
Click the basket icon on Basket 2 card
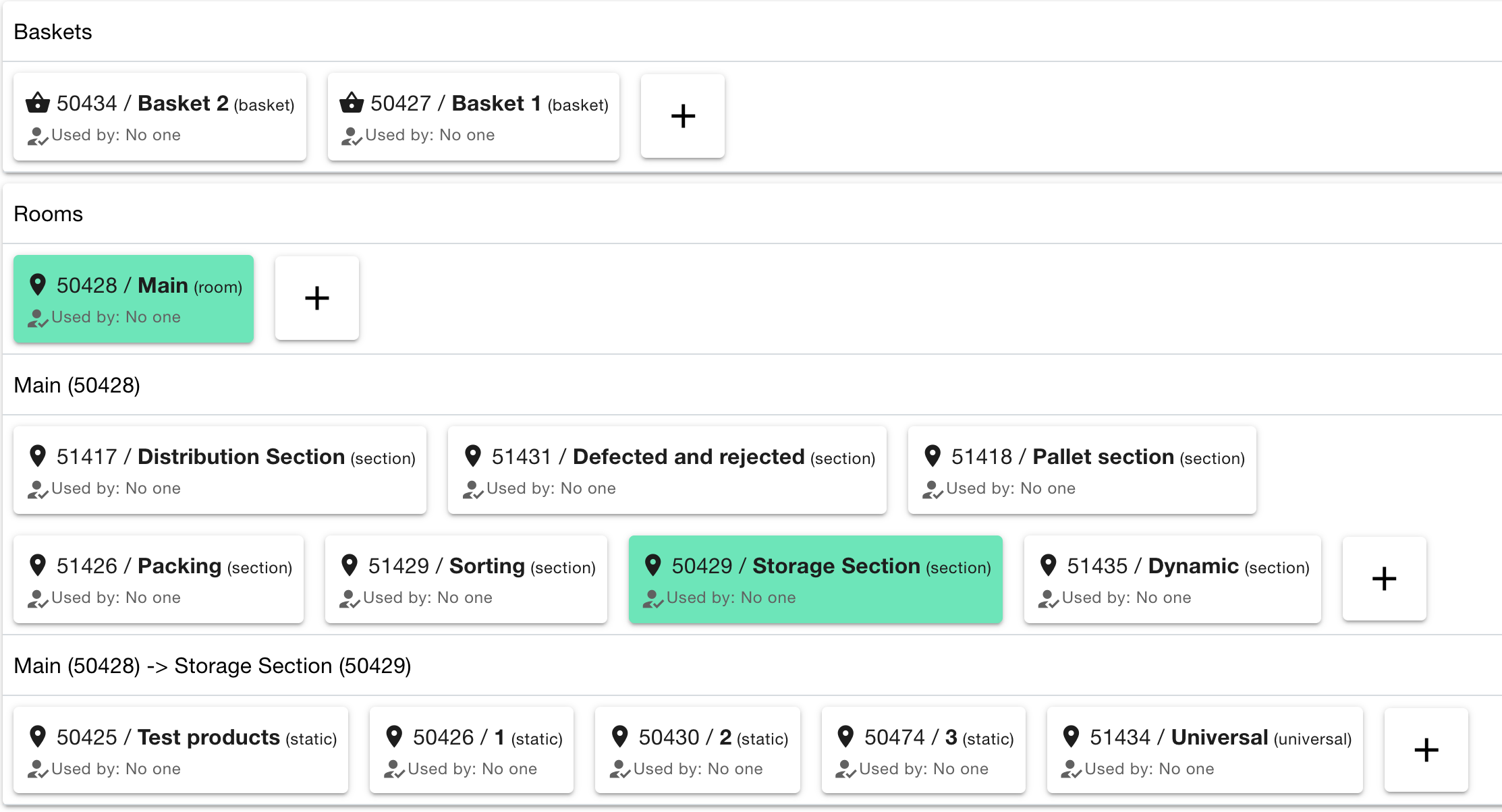(x=38, y=103)
